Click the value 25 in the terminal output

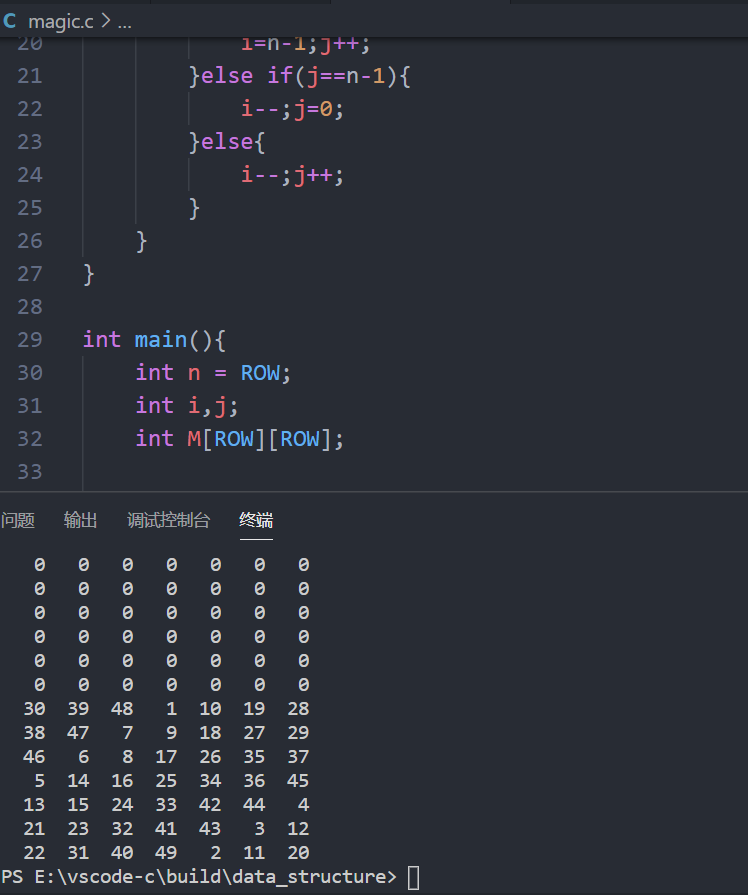coord(166,781)
